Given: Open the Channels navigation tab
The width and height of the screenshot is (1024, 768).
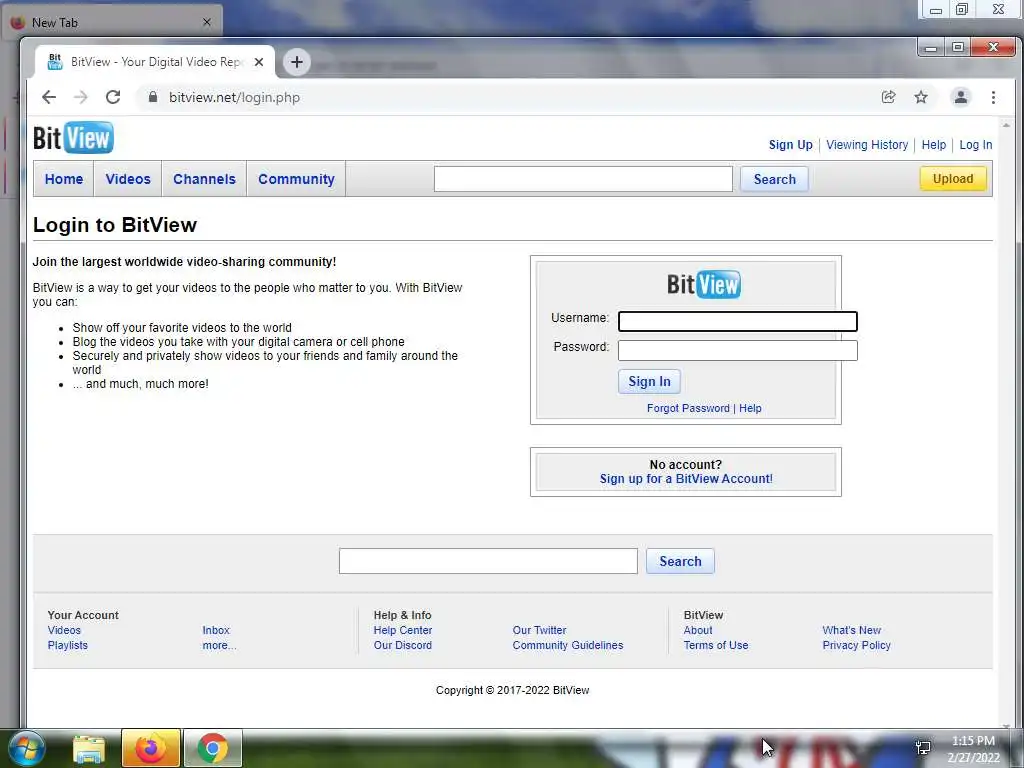Looking at the screenshot, I should pos(204,179).
